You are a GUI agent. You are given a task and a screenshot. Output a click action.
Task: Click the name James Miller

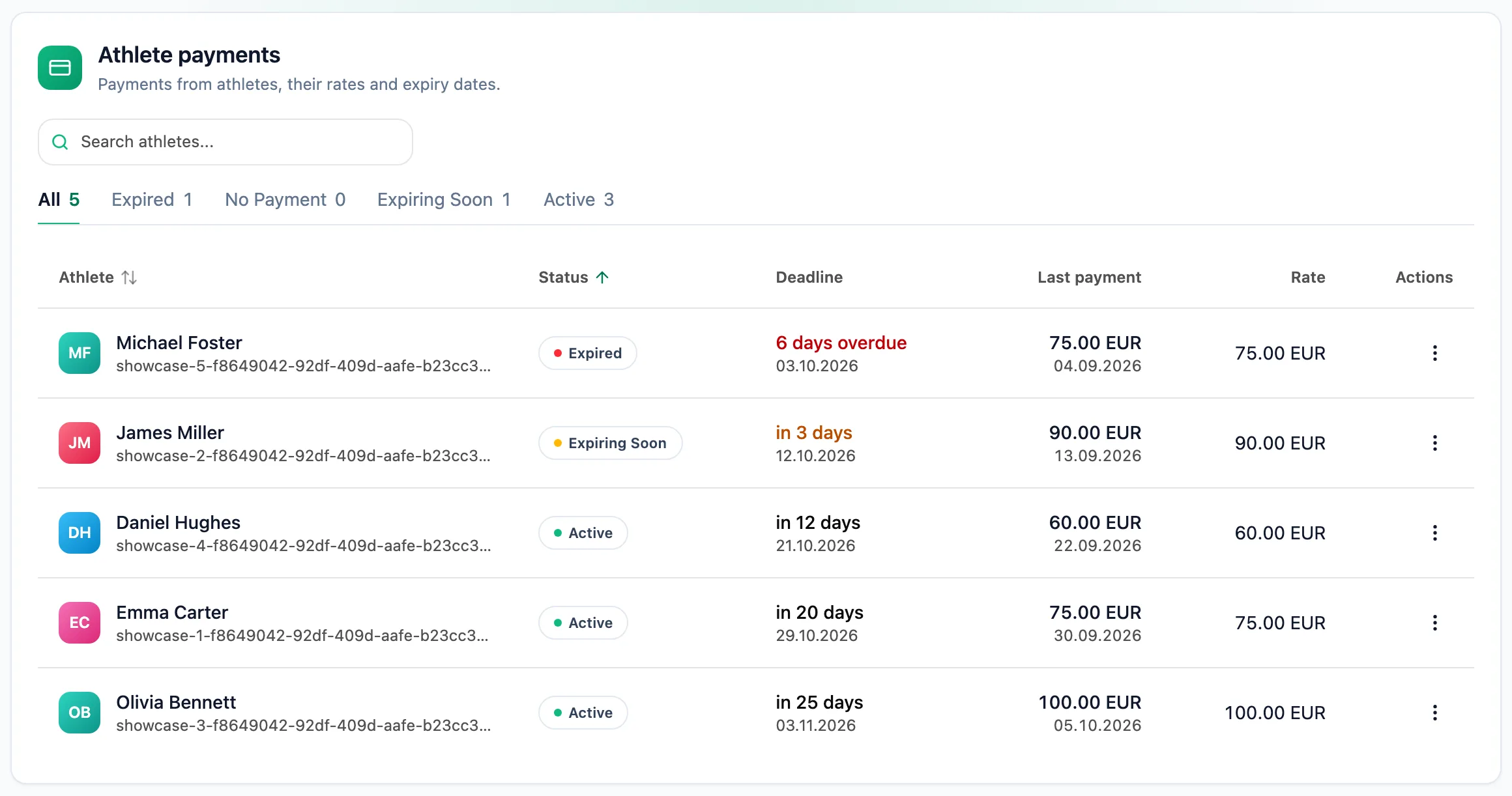click(x=170, y=433)
